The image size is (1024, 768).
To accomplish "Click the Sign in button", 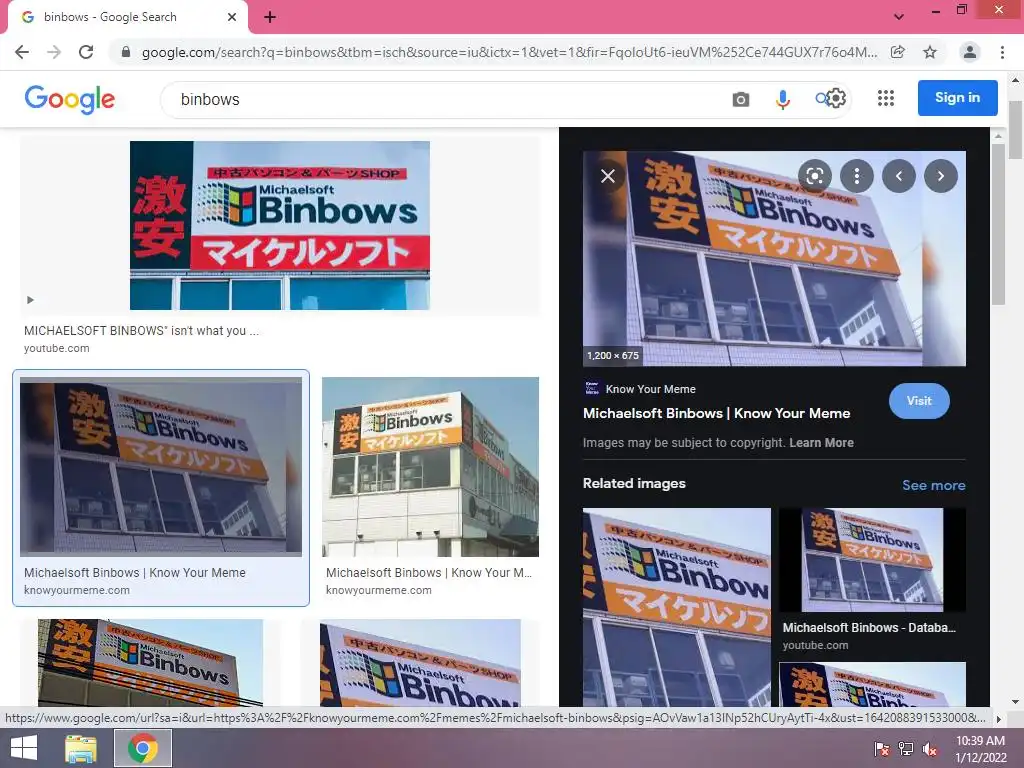I will pyautogui.click(x=957, y=98).
